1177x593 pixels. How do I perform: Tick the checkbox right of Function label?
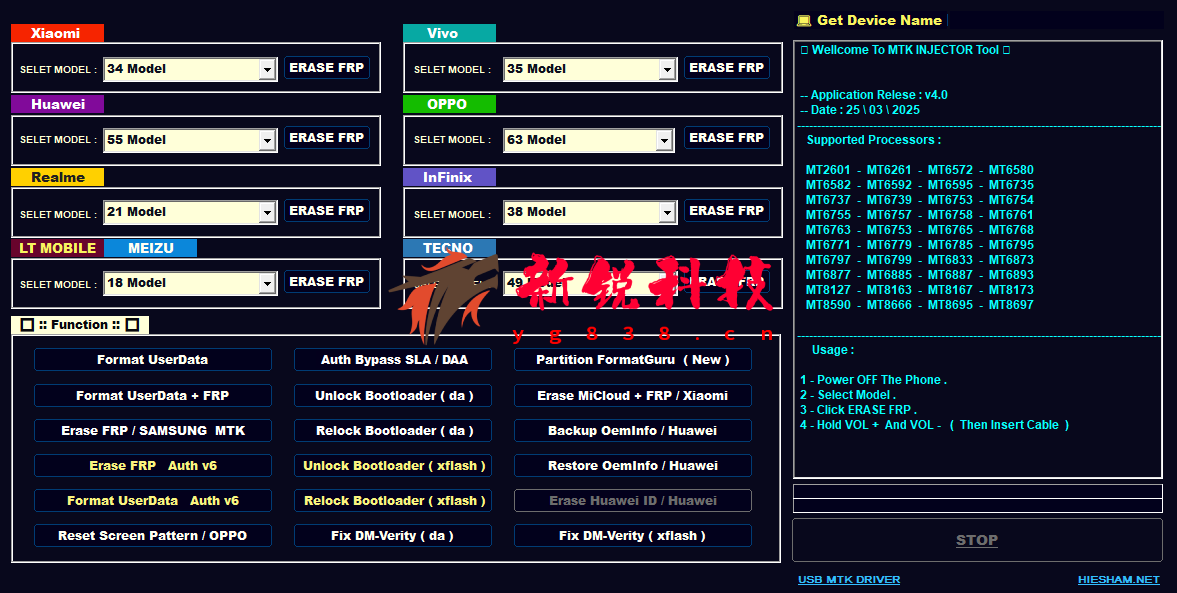[132, 325]
